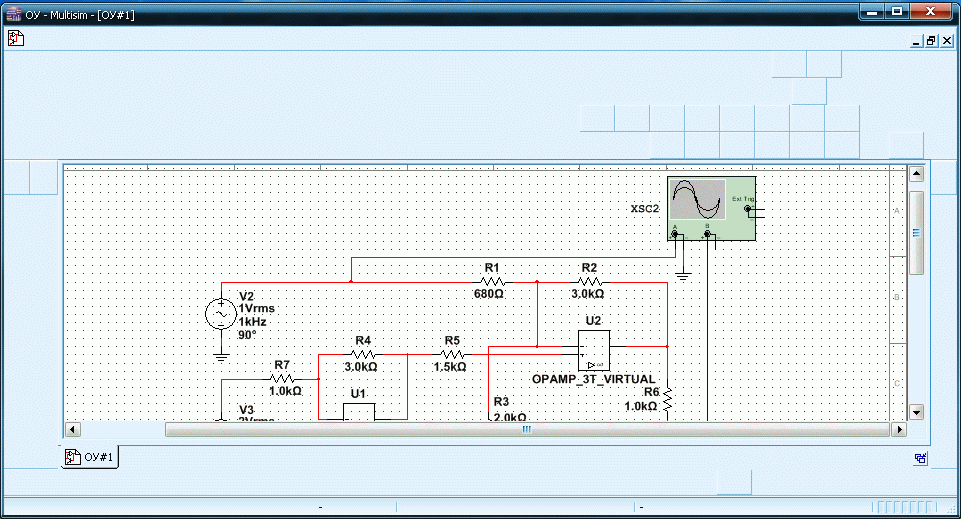The width and height of the screenshot is (961, 519).
Task: Click the ground symbol below V2
Action: click(221, 353)
